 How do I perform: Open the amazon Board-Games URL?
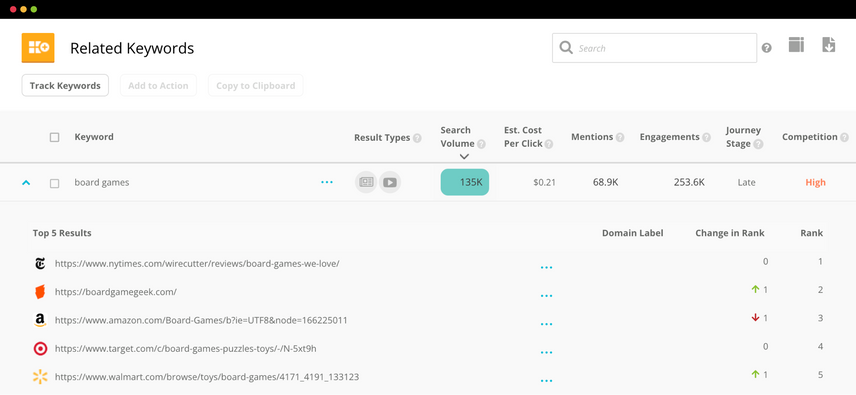tap(201, 320)
